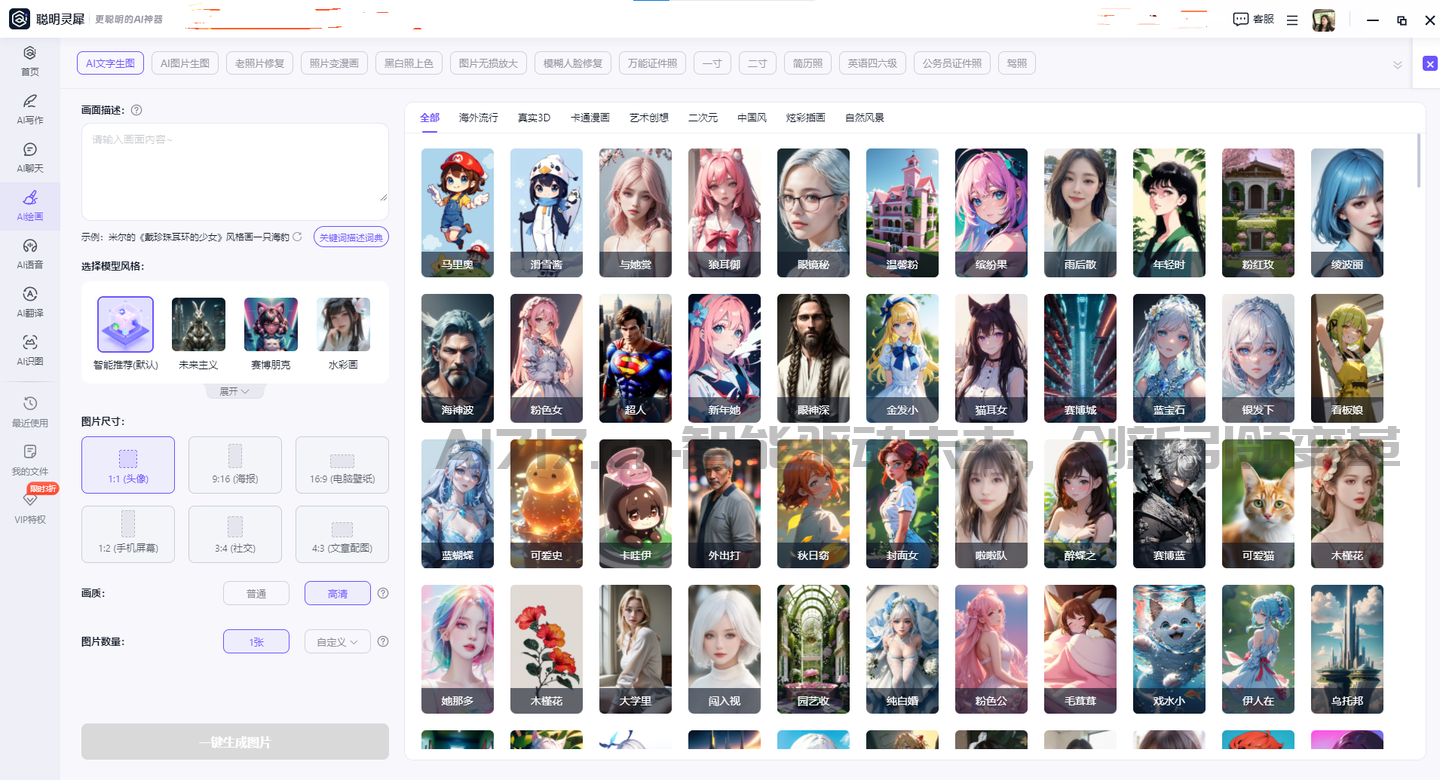
Task: Open 我的文件 files icon
Action: click(x=30, y=452)
